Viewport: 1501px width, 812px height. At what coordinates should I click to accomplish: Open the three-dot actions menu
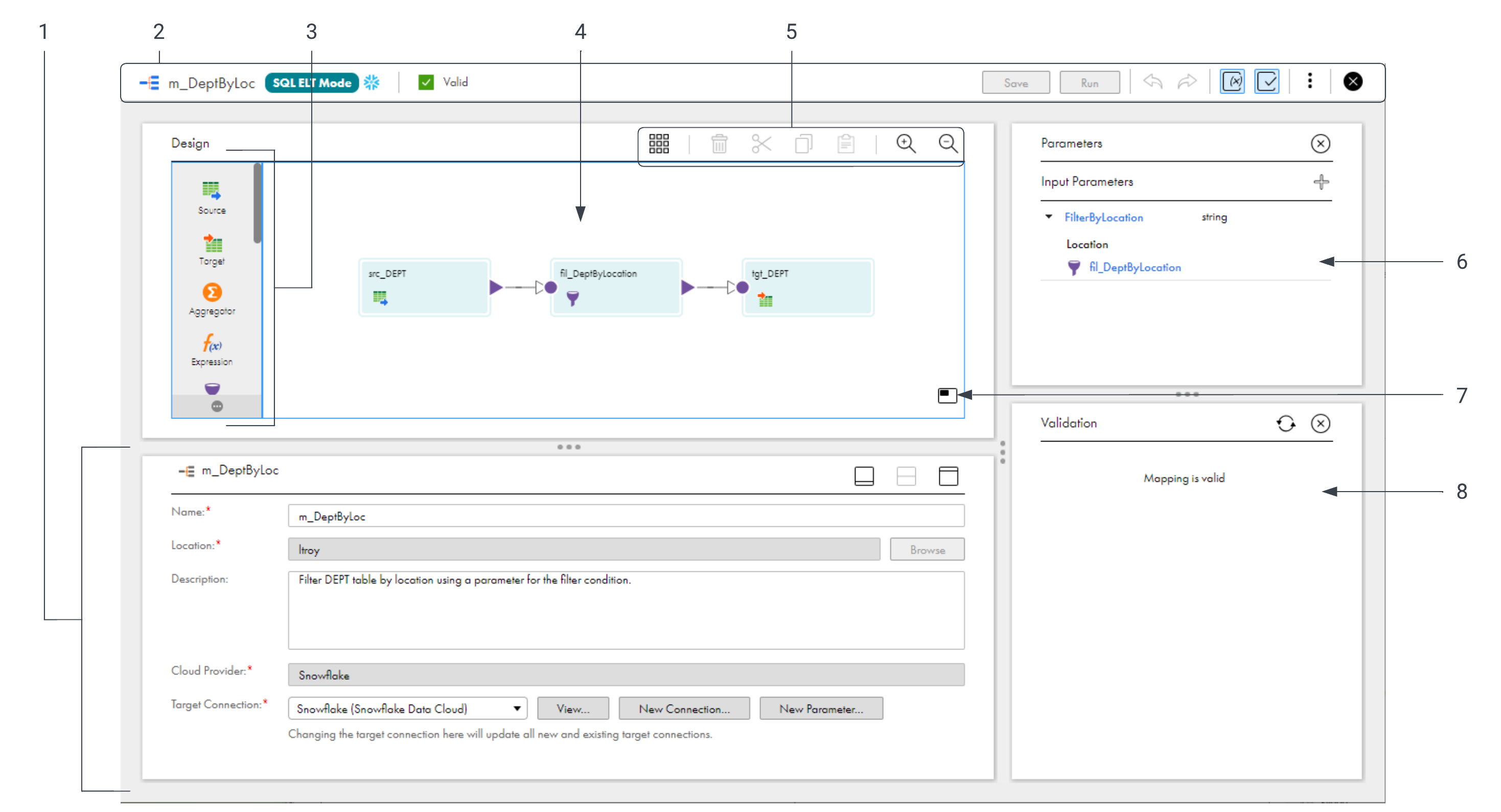(x=1310, y=81)
